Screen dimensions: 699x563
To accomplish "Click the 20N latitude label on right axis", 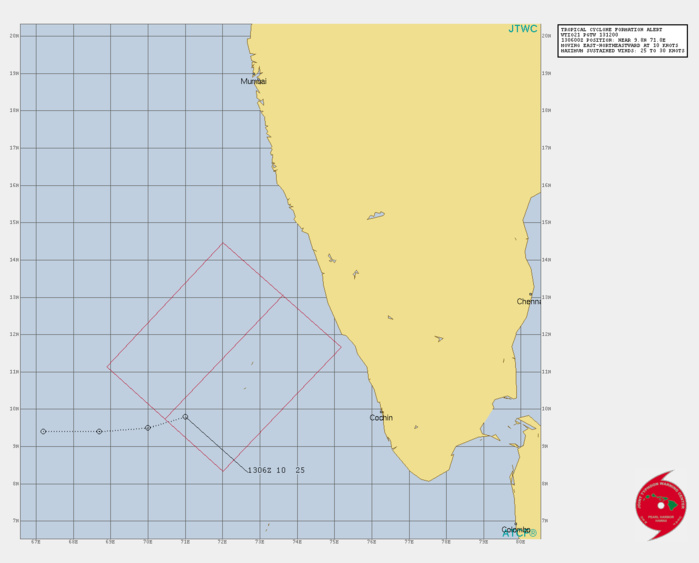I will pyautogui.click(x=546, y=36).
